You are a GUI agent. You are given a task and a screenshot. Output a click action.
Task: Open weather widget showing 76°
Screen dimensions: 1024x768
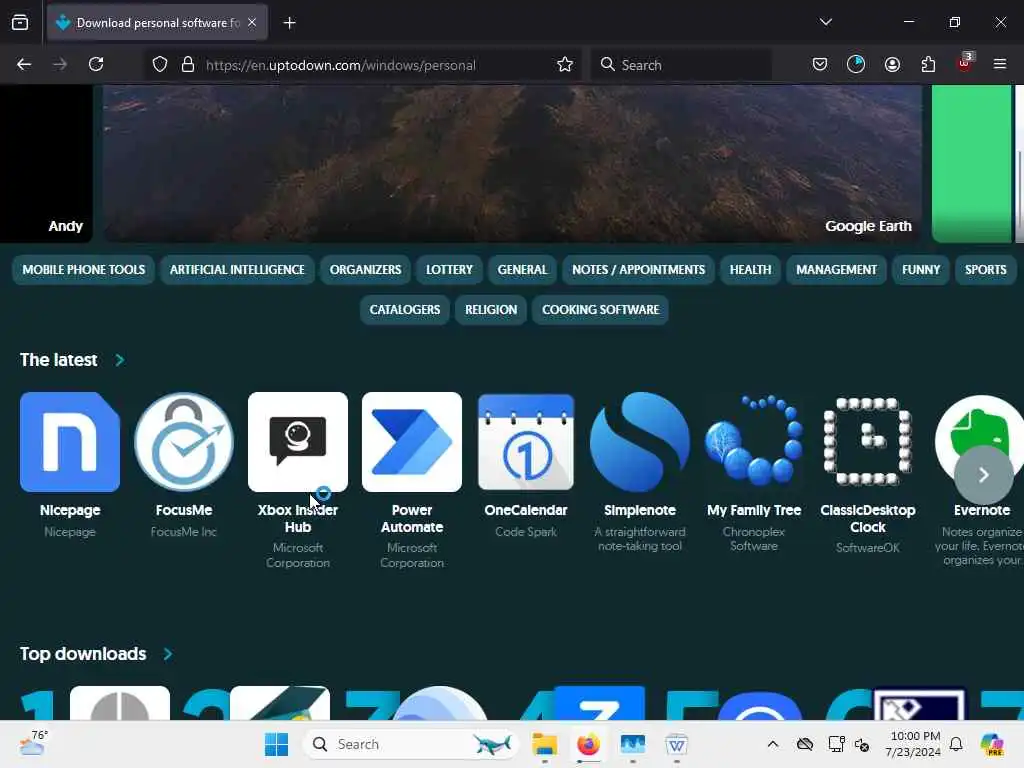[x=33, y=744]
